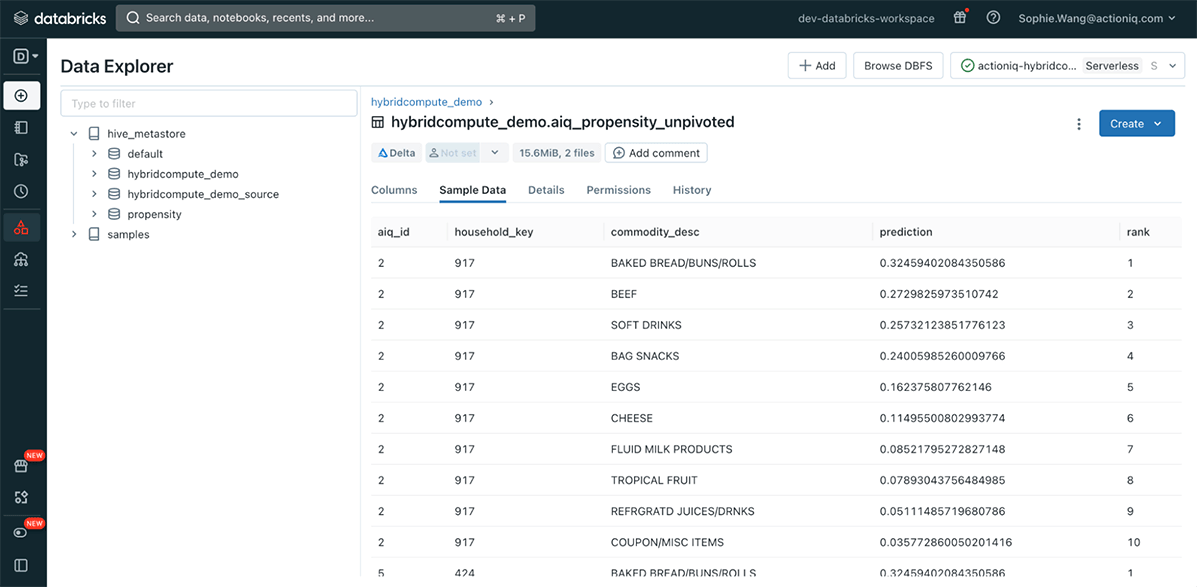This screenshot has height=587, width=1200.
Task: Expand the hybridcompute_demo database node
Action: pos(94,174)
